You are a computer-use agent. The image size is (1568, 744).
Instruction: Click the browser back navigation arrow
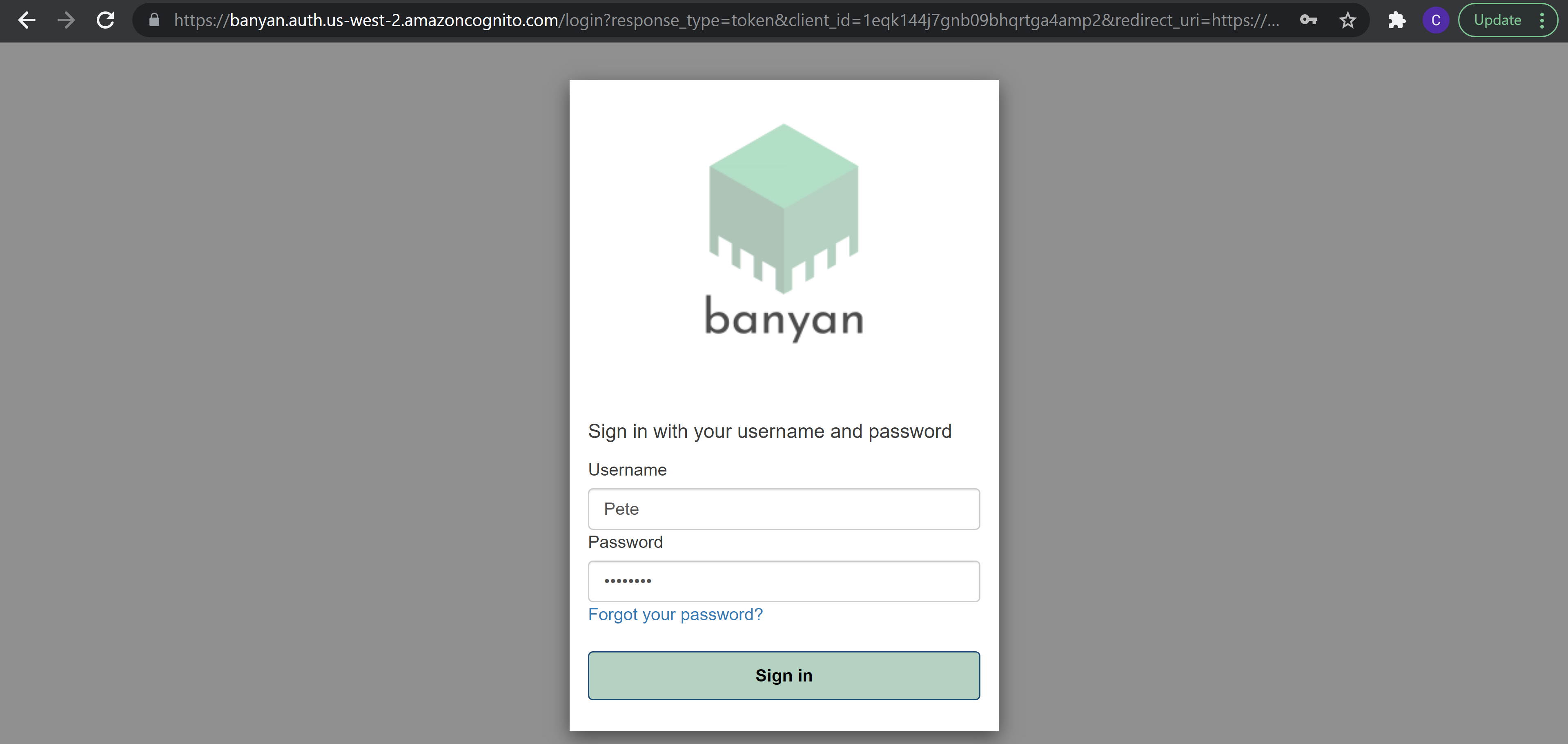coord(27,20)
